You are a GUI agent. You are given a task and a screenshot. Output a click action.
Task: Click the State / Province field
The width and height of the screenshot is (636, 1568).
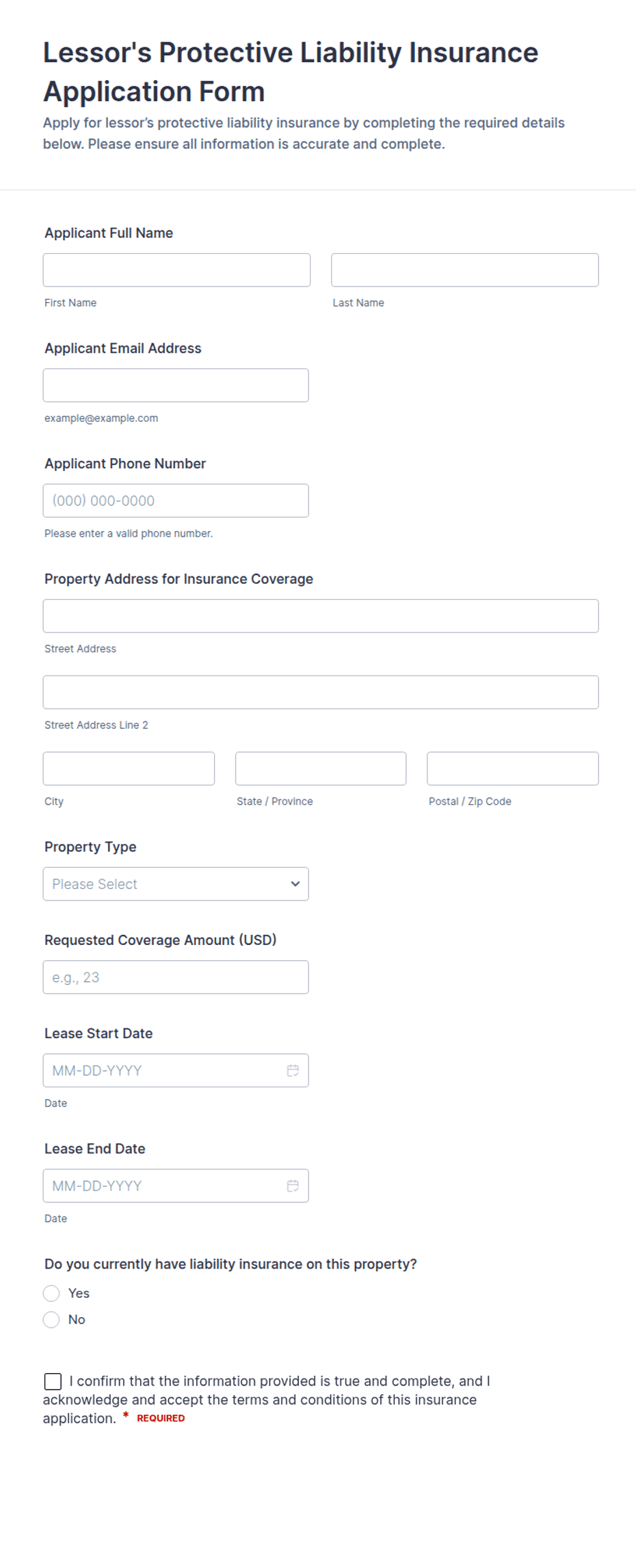321,769
